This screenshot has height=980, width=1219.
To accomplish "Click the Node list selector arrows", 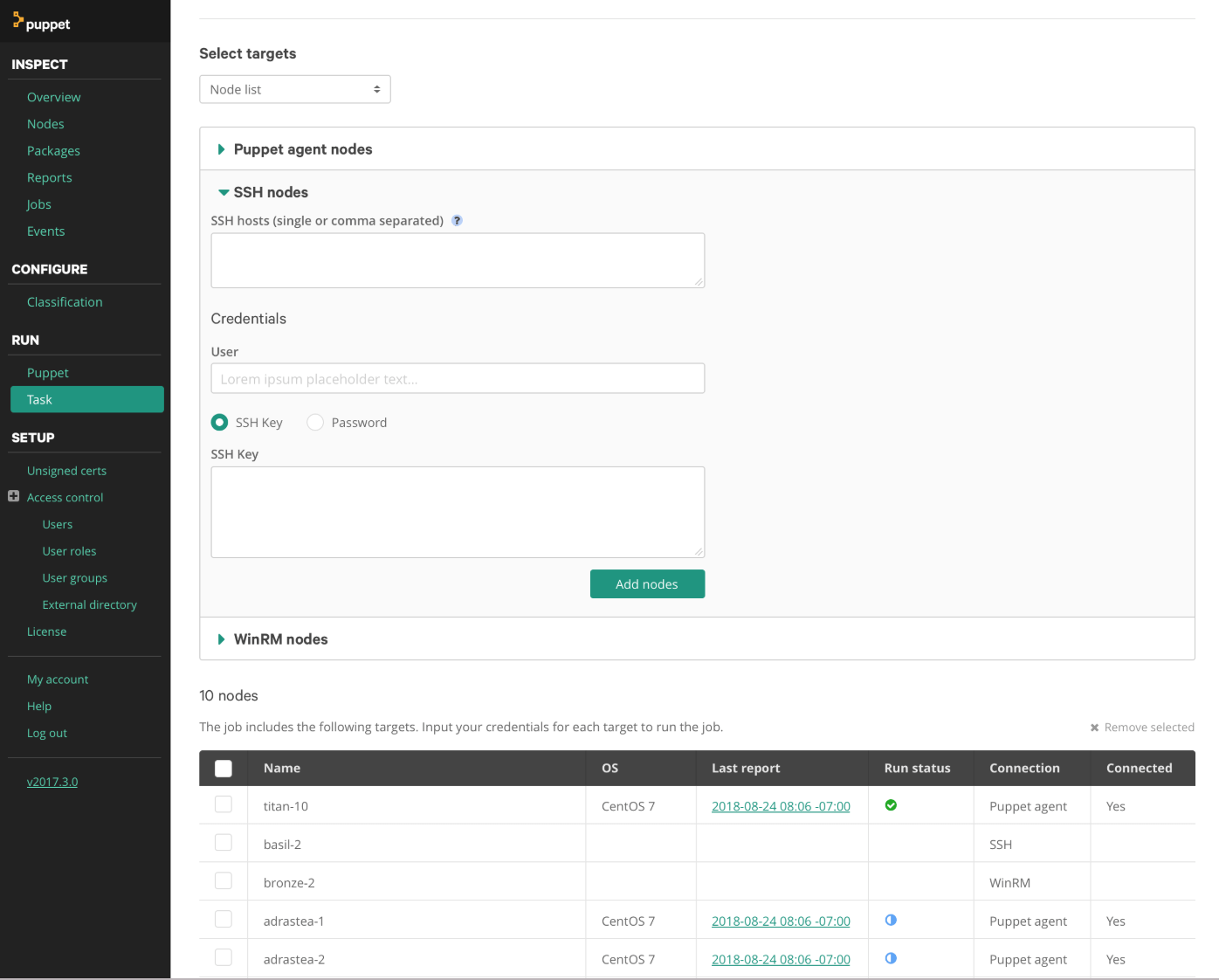I will click(376, 89).
